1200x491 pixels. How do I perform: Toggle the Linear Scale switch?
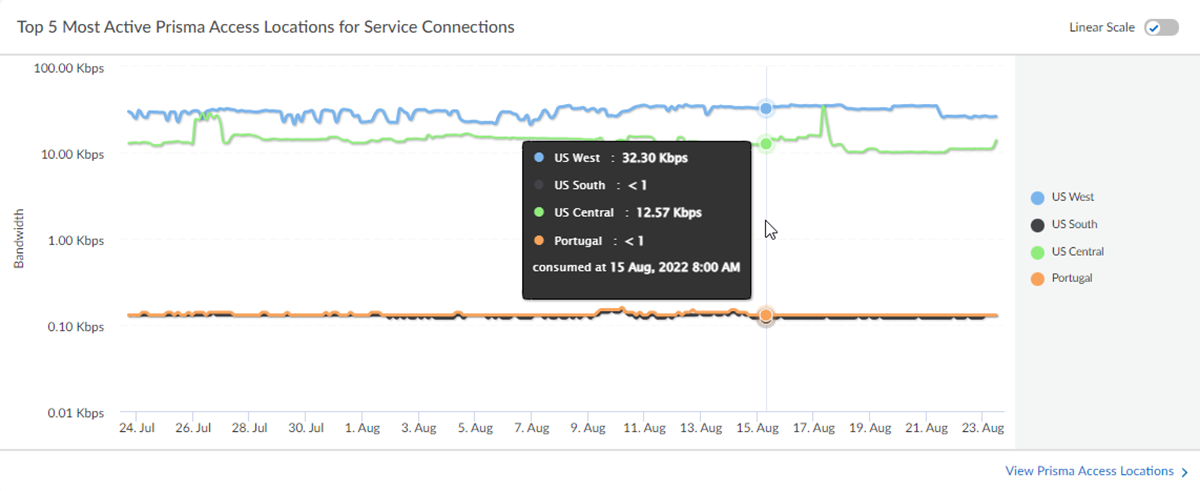click(1161, 27)
